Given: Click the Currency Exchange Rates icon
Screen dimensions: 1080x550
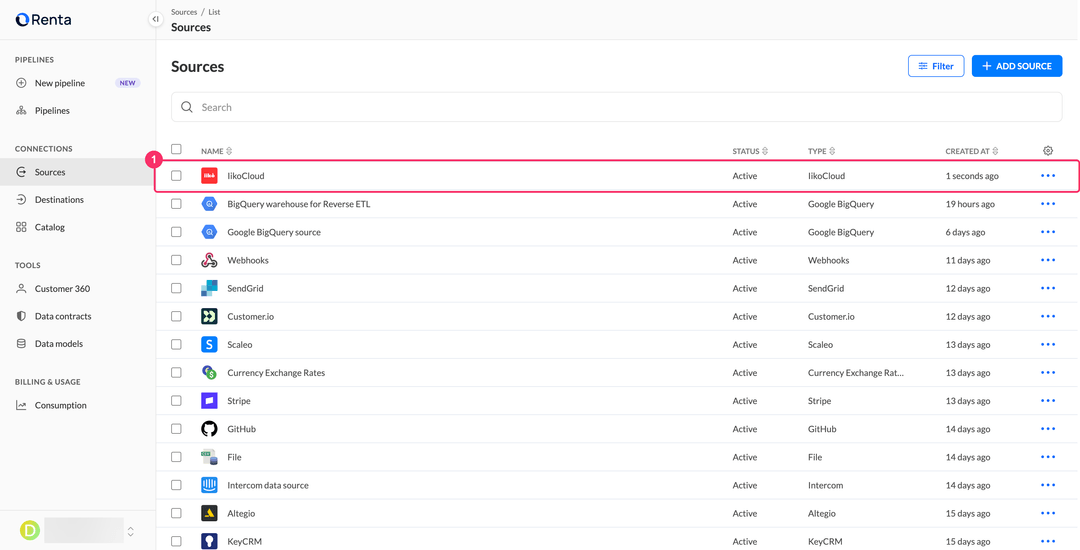Looking at the screenshot, I should 209,373.
